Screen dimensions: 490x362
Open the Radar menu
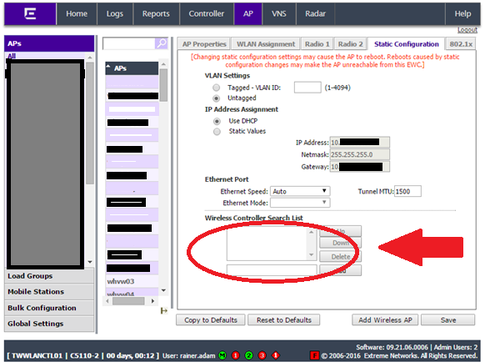pos(315,14)
